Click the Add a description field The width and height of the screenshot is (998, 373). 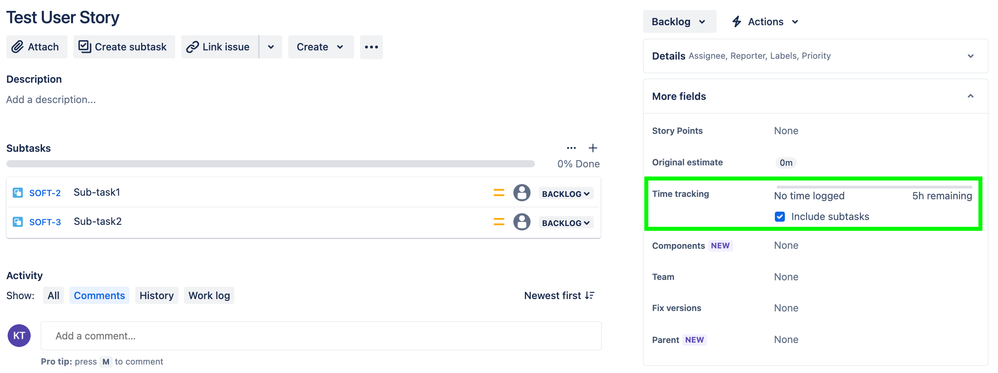coord(51,100)
